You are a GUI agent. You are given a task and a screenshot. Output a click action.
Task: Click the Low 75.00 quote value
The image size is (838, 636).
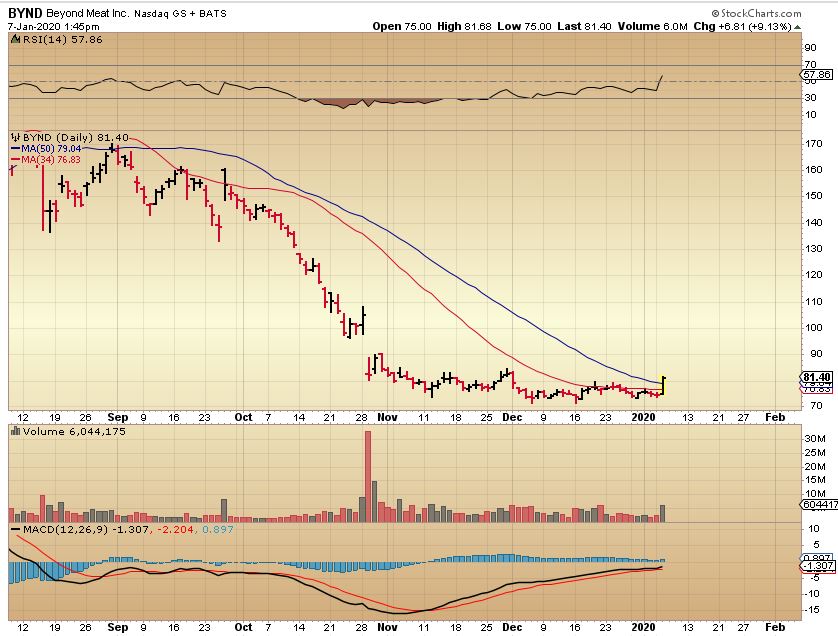524,26
